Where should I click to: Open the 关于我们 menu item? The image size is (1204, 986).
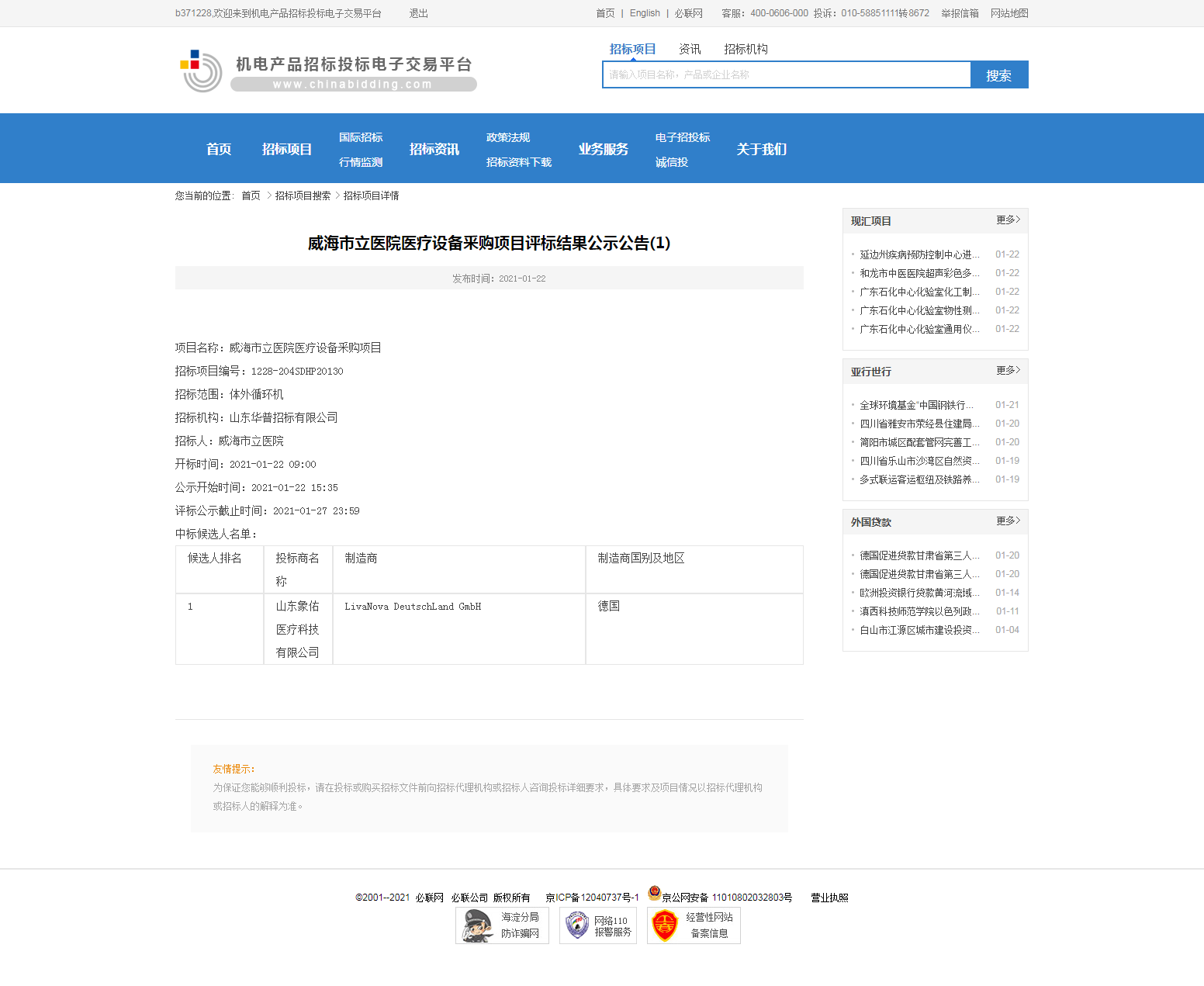(x=761, y=149)
